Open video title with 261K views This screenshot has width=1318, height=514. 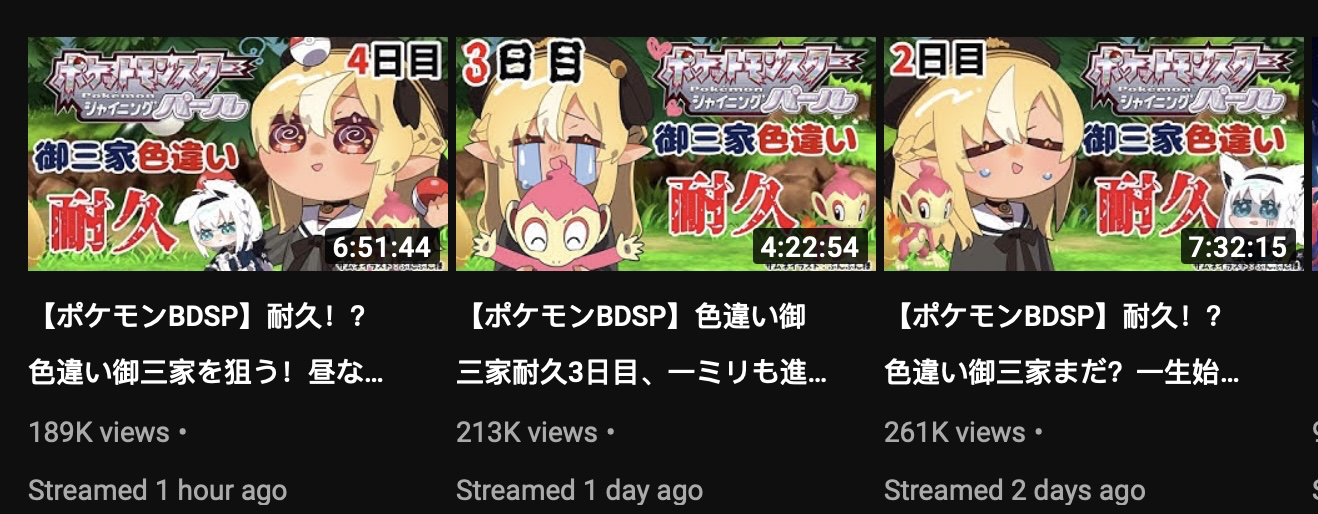[1063, 346]
